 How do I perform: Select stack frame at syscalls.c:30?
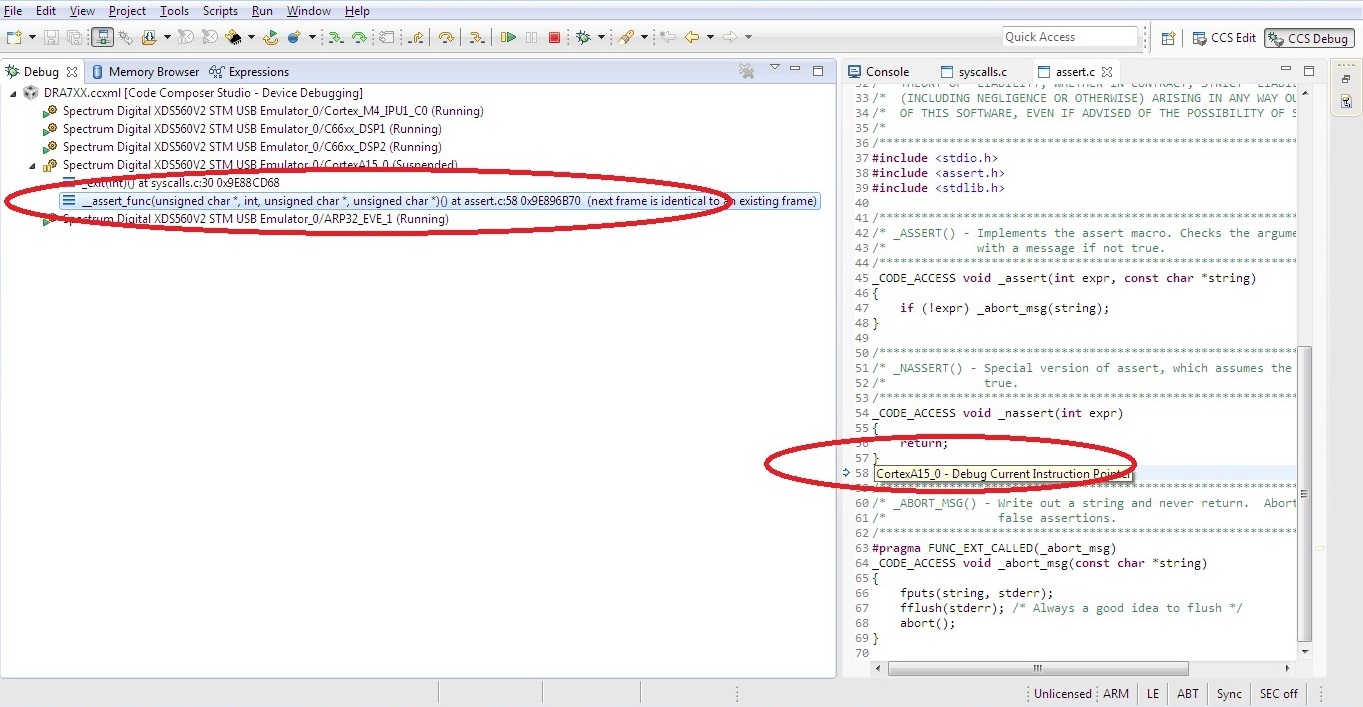(x=170, y=183)
